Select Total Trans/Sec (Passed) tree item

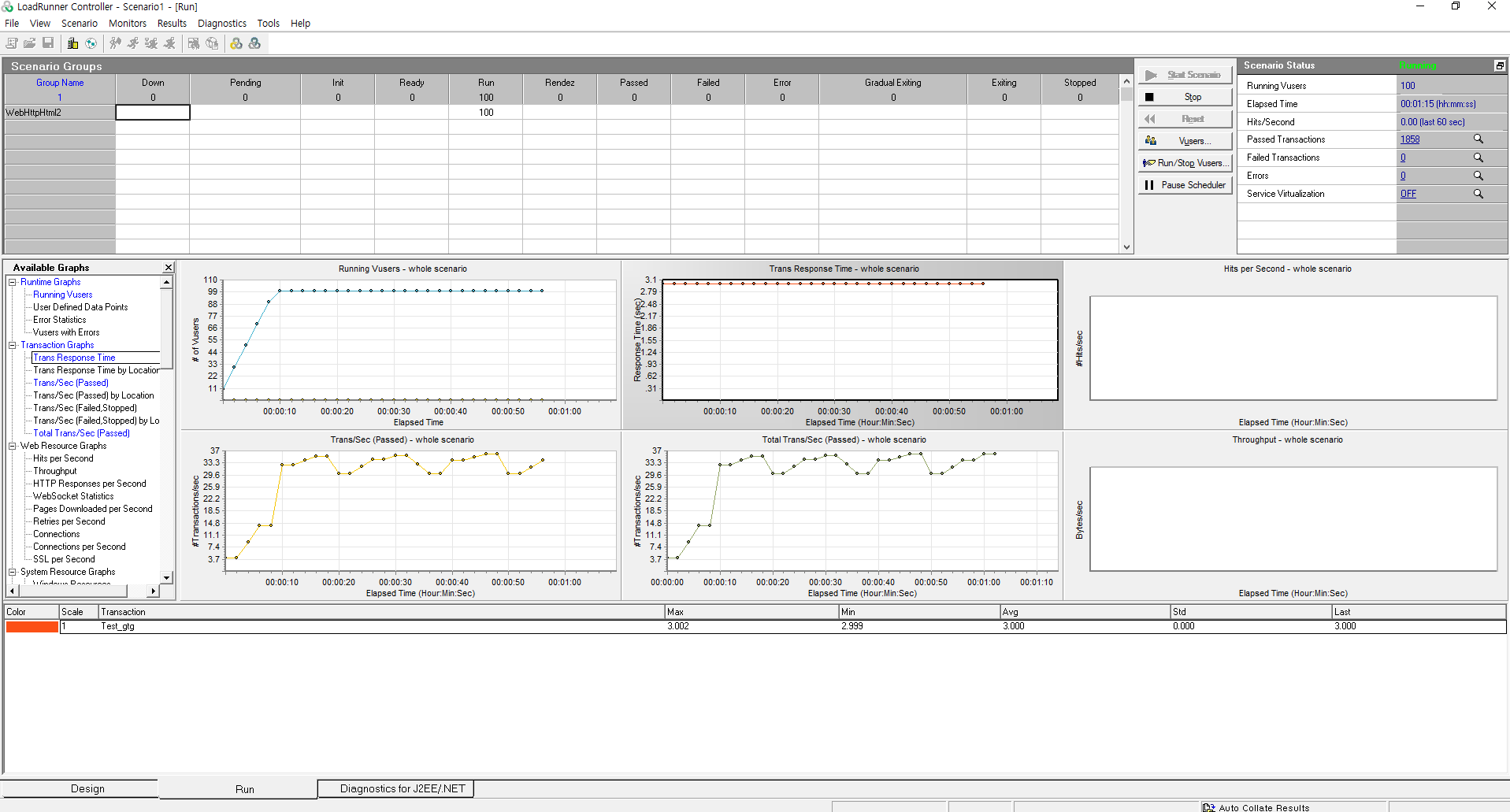coord(81,433)
